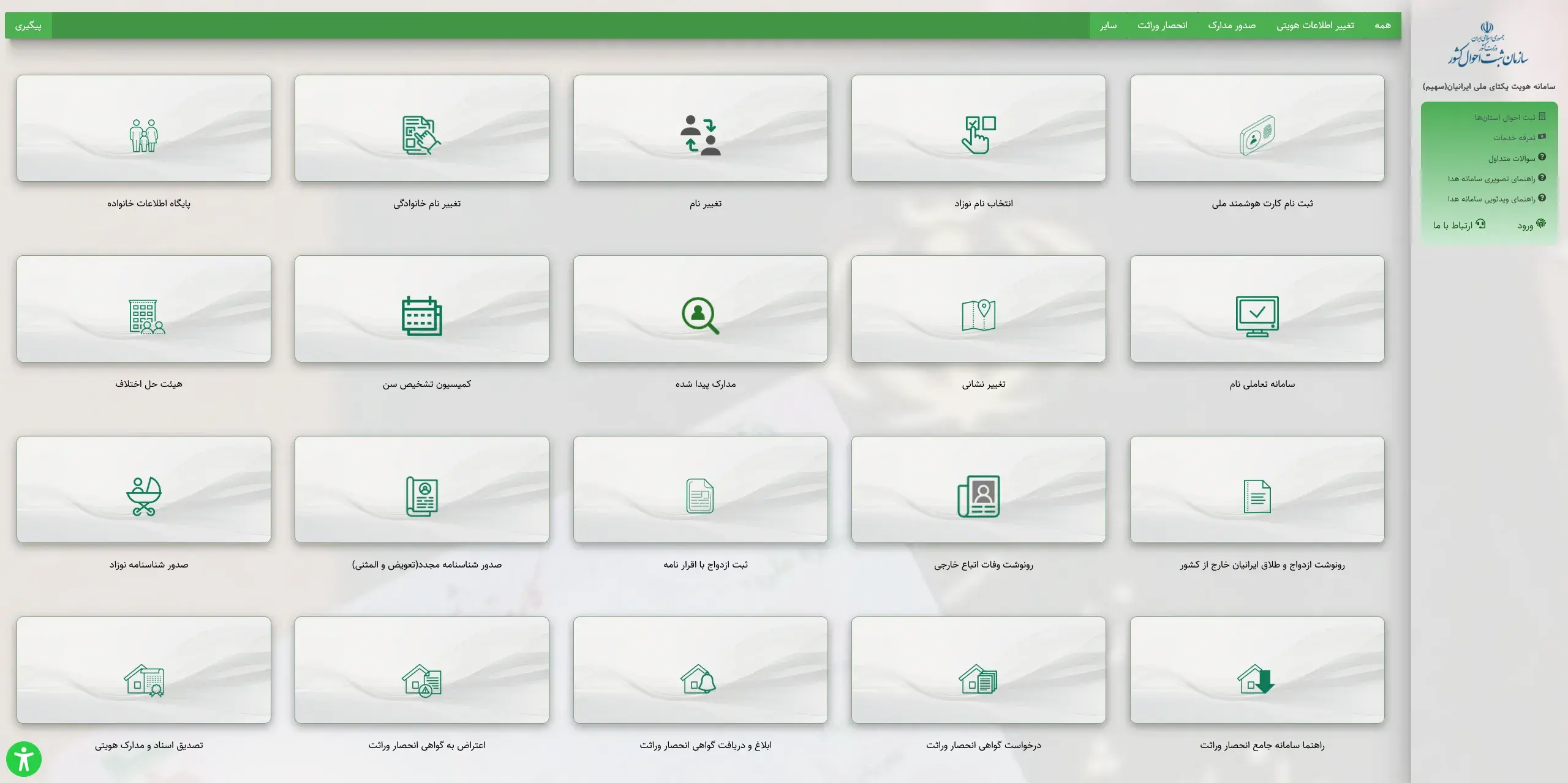Open راهنمای تصویری سامانه ها link
Viewport: 1568px width, 783px height.
pos(1496,178)
